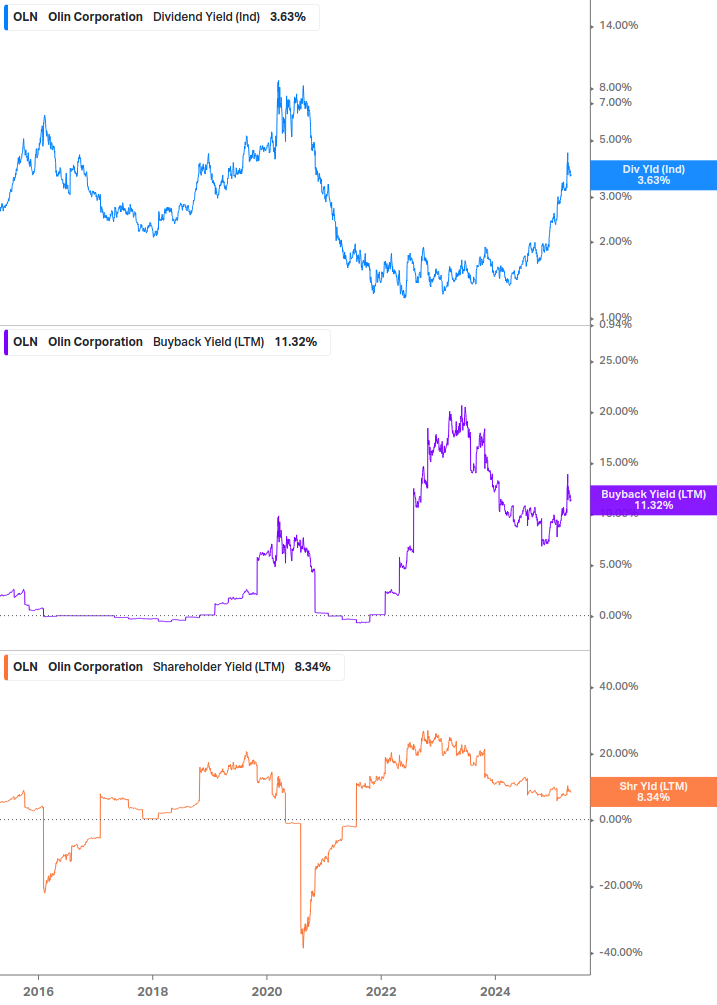Click the 14.00% dividend yield axis label
717x1005 pixels.
618,26
